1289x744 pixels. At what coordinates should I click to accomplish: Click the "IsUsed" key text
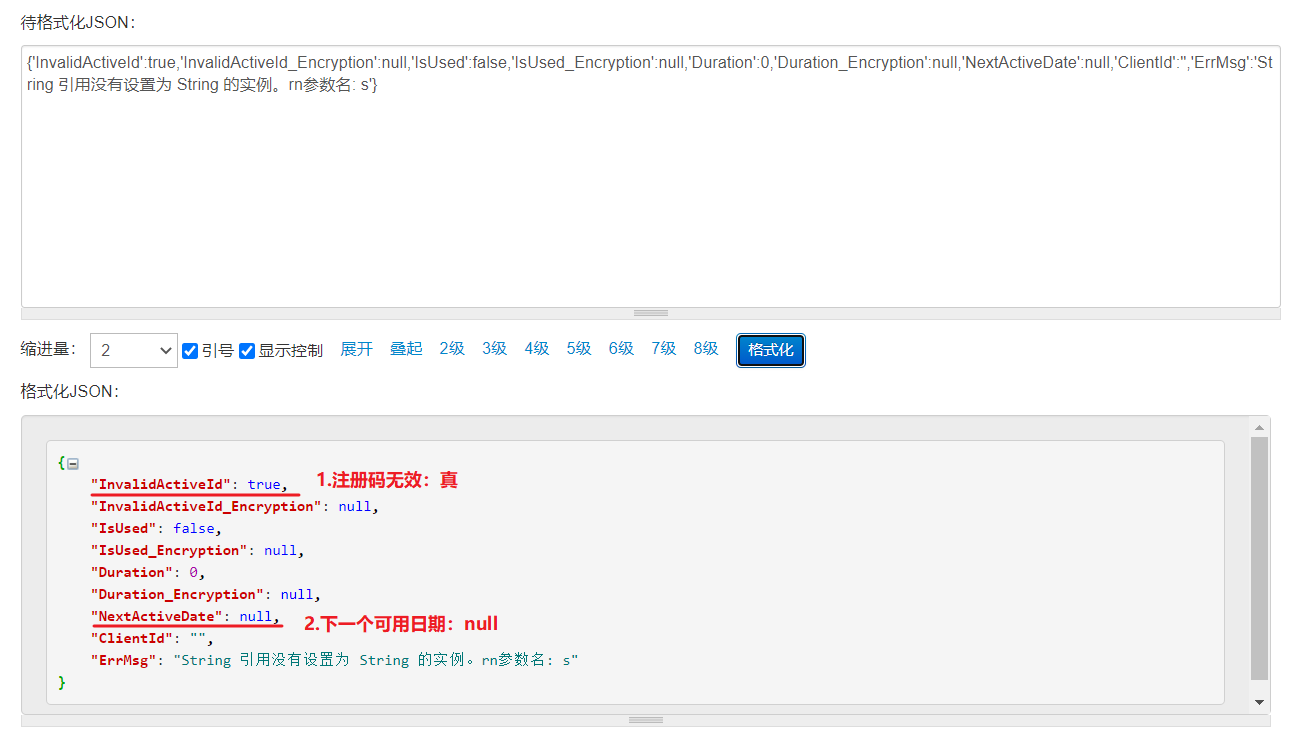click(124, 528)
